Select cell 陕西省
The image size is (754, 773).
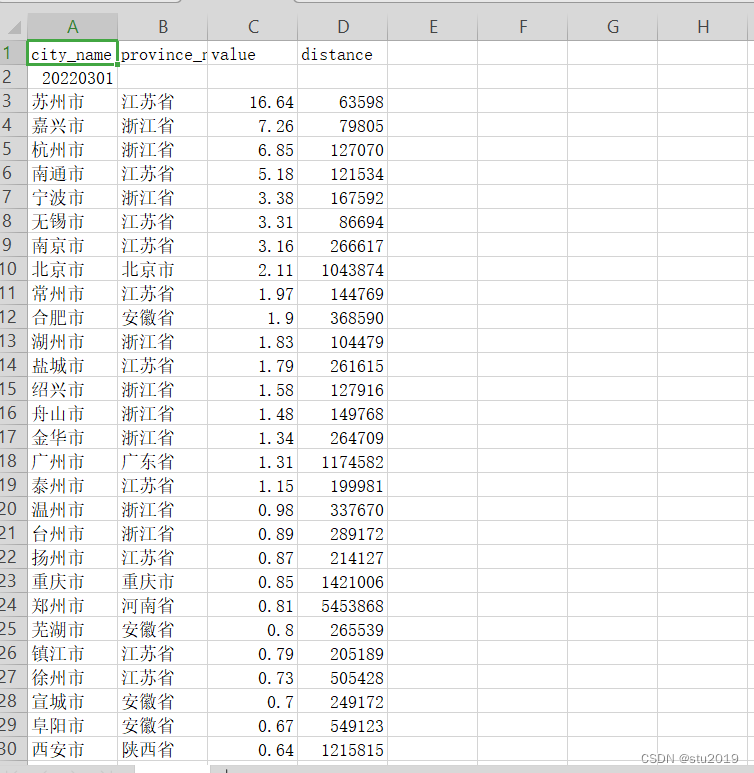coord(163,749)
